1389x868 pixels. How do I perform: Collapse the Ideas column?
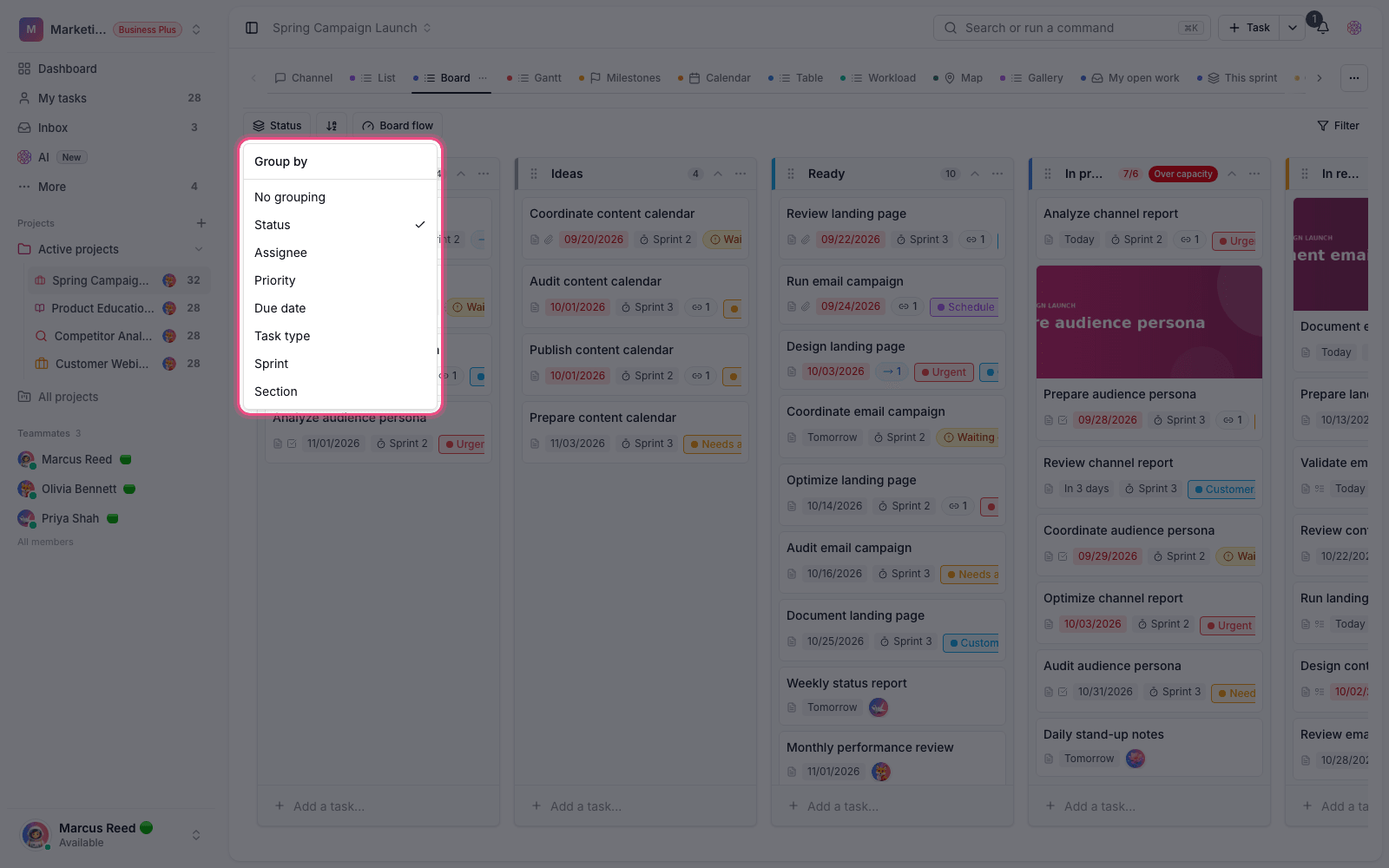click(x=718, y=174)
